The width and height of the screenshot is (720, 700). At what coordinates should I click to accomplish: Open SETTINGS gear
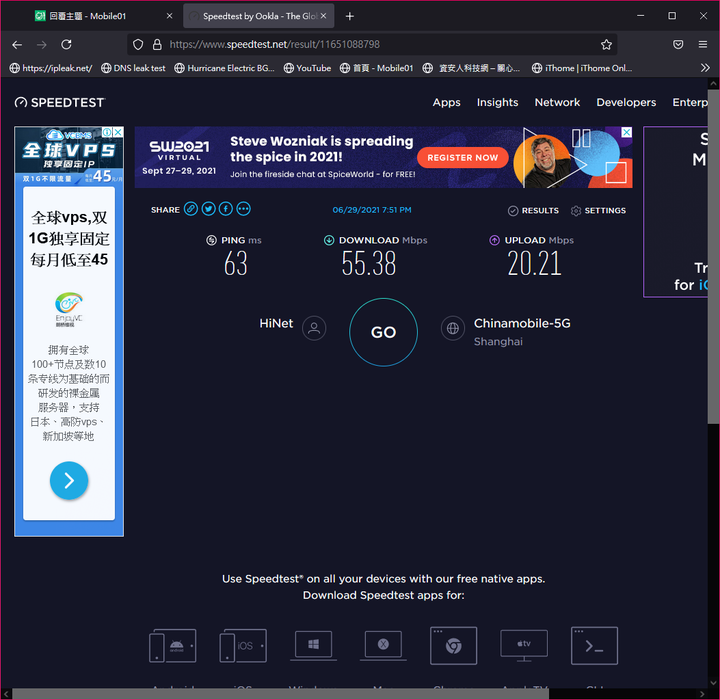point(598,210)
